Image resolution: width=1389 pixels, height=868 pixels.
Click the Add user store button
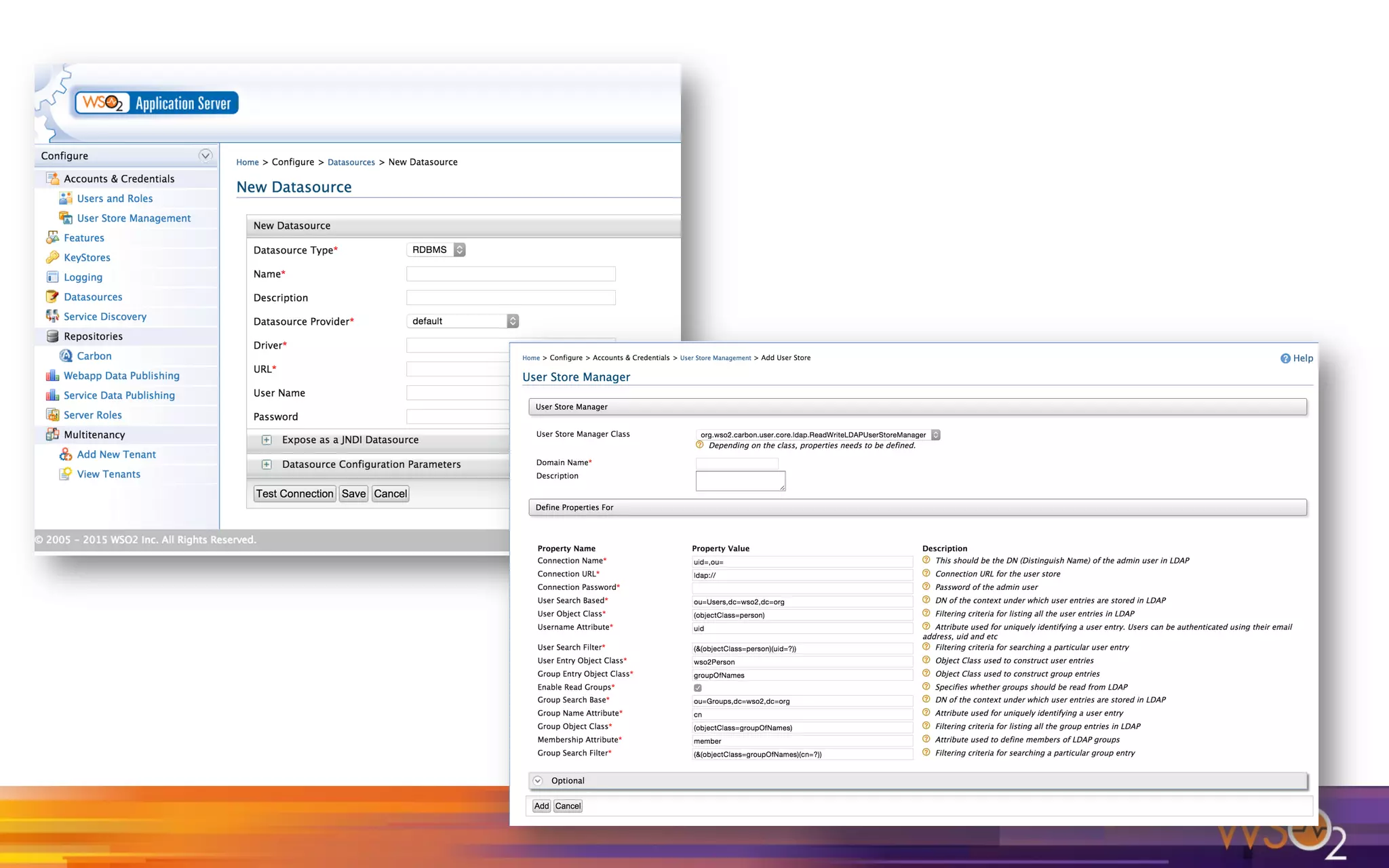(541, 806)
